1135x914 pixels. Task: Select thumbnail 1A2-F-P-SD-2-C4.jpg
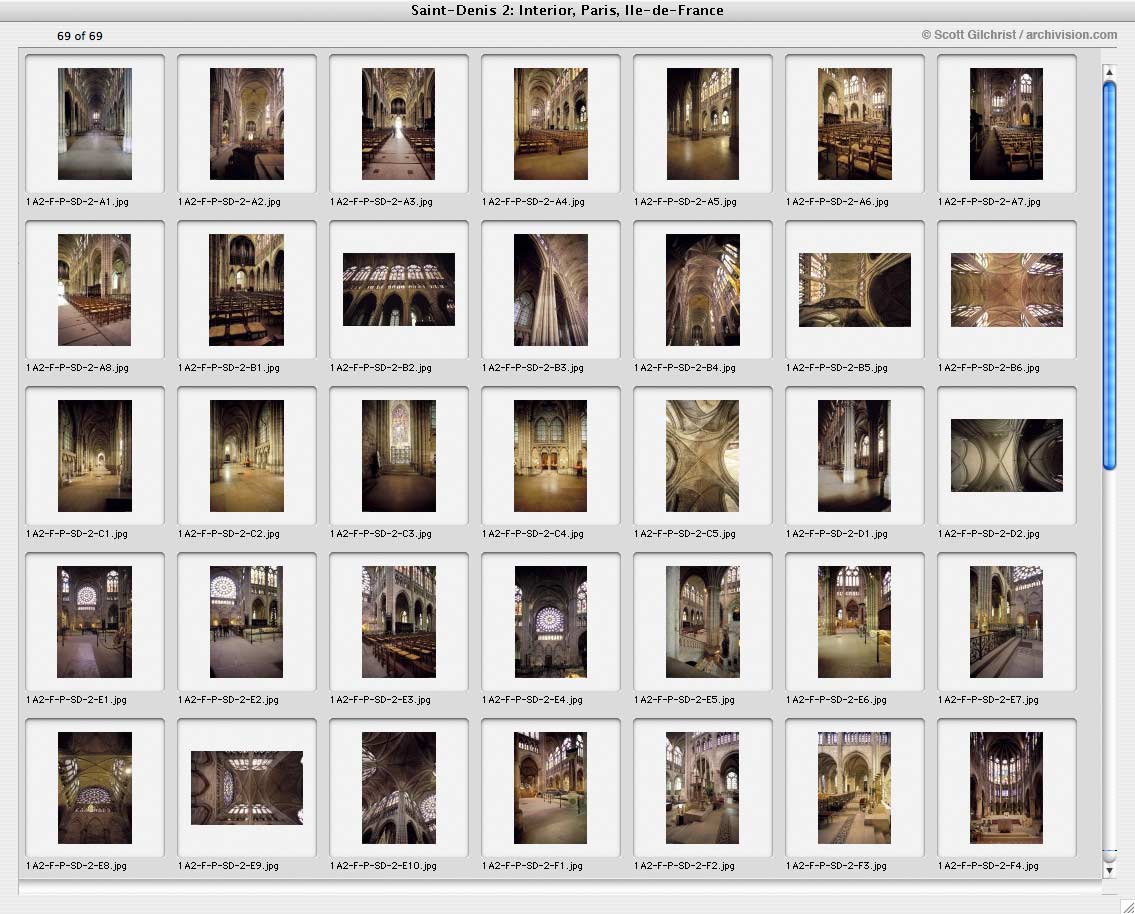[x=551, y=456]
